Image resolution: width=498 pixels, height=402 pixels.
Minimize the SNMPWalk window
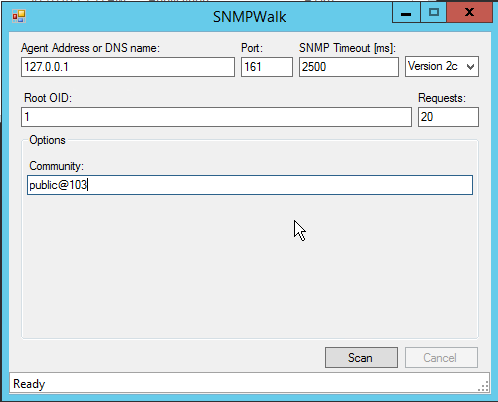point(406,12)
